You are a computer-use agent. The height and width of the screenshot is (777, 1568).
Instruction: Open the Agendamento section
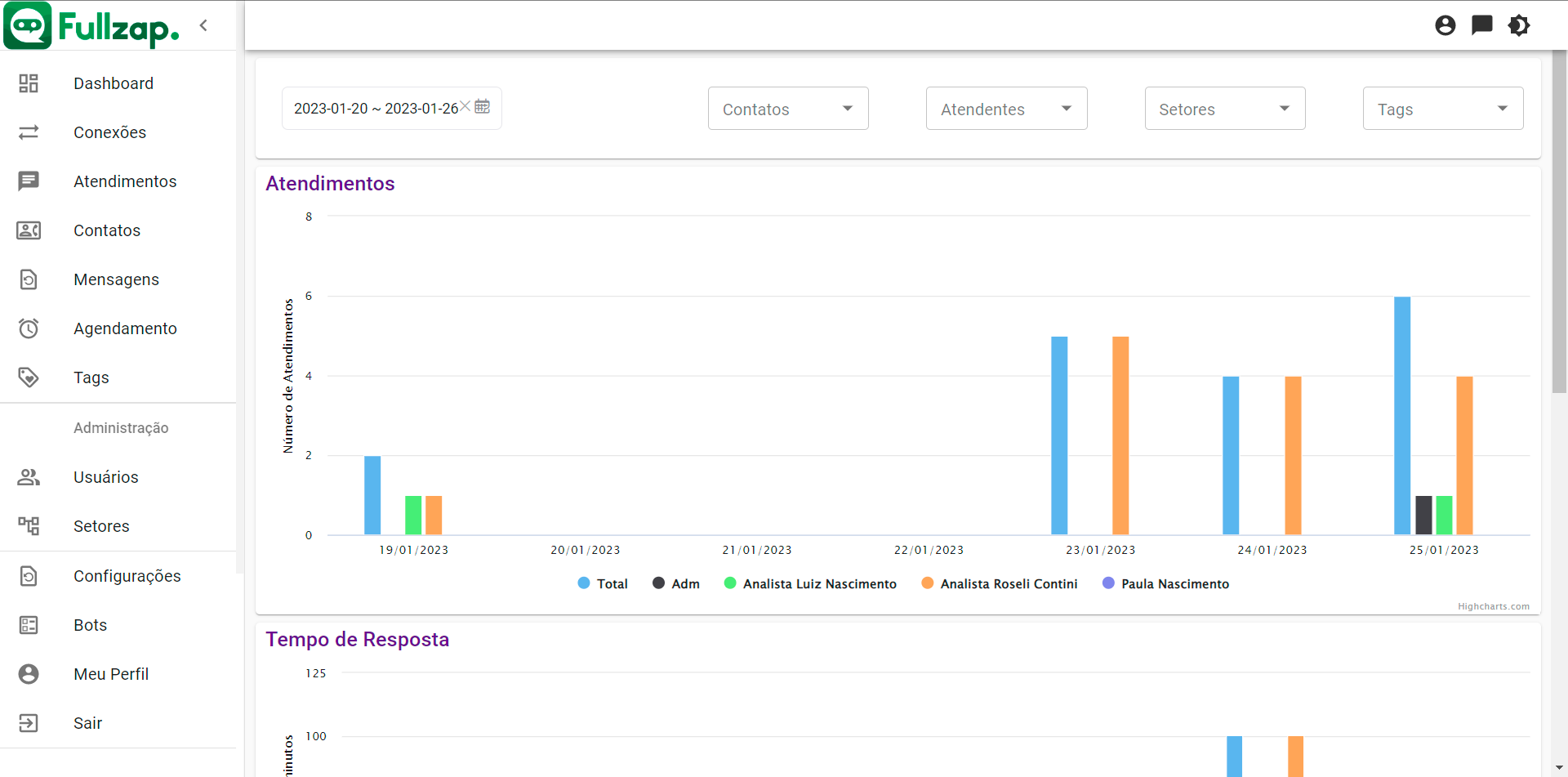pyautogui.click(x=118, y=328)
